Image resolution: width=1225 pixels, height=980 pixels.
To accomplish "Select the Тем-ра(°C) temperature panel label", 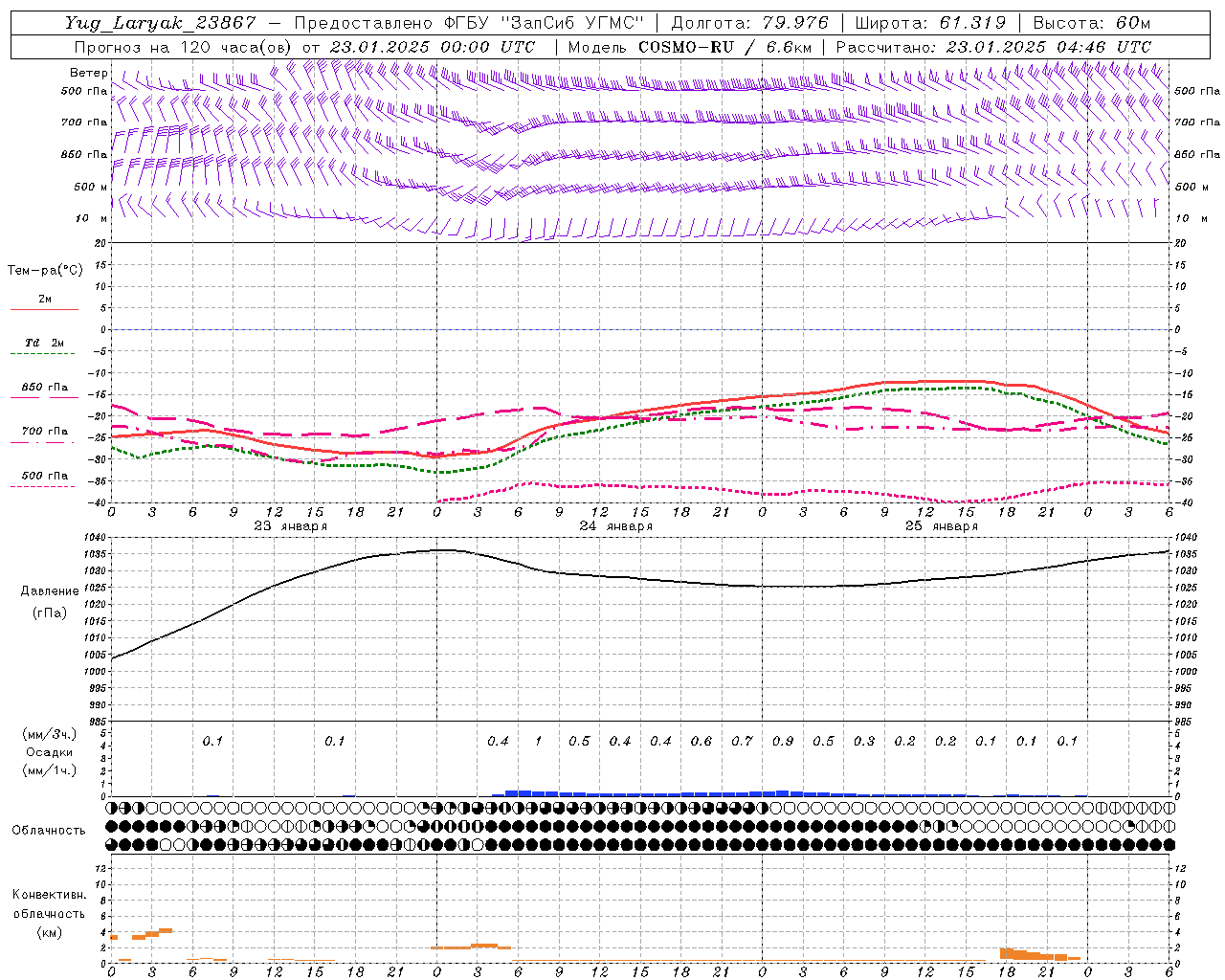I will [x=45, y=271].
